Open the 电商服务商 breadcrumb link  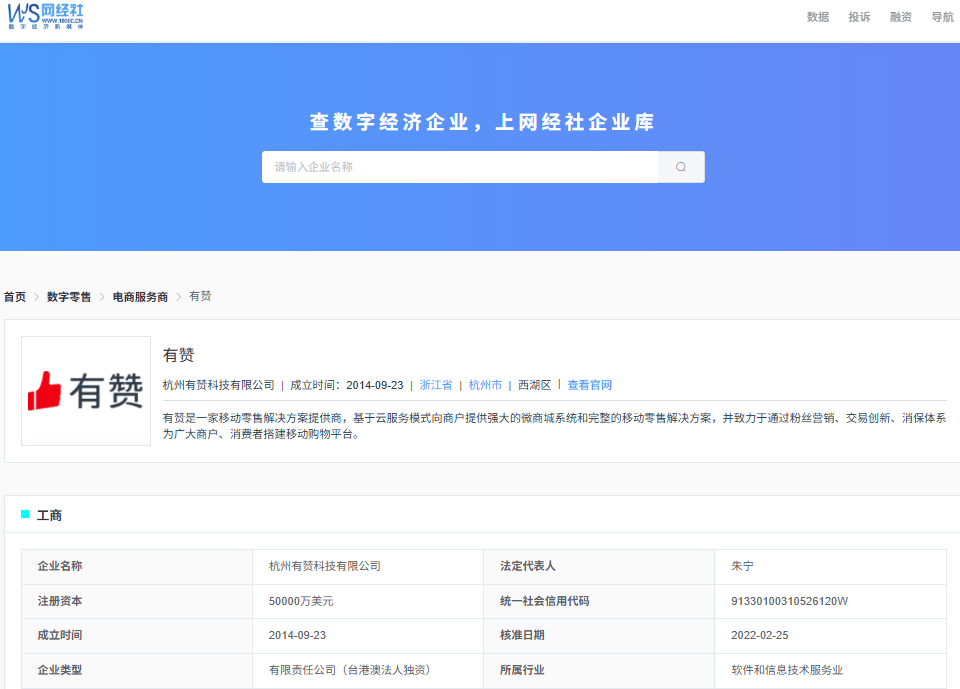click(140, 297)
